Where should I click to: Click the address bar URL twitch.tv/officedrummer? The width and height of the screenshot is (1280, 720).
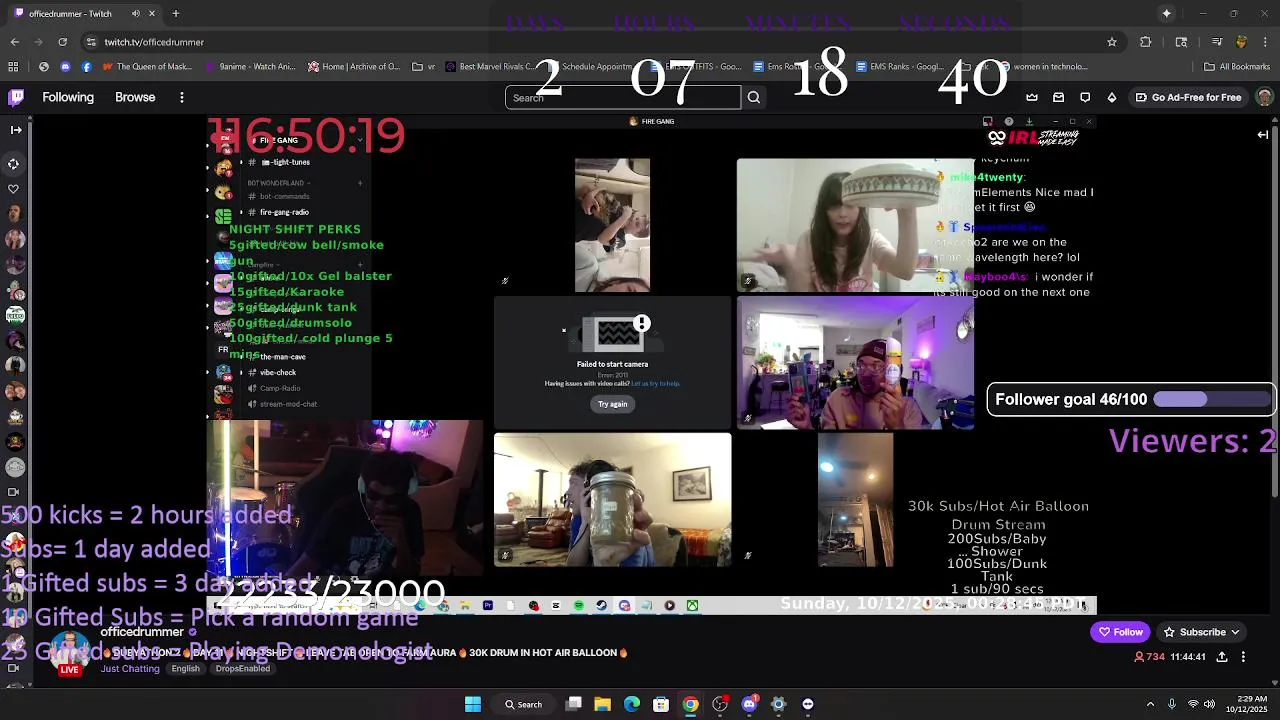pos(154,42)
